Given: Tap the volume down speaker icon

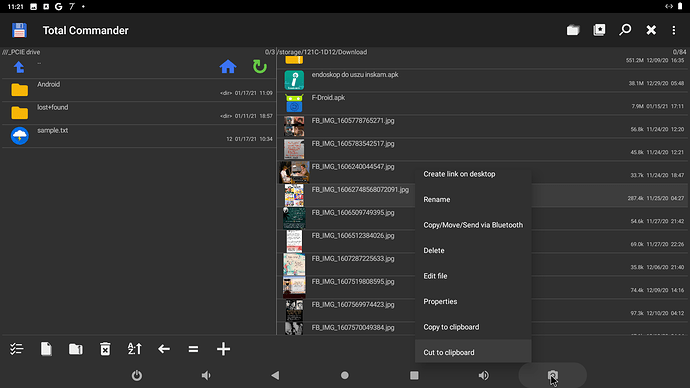Looking at the screenshot, I should (x=206, y=376).
